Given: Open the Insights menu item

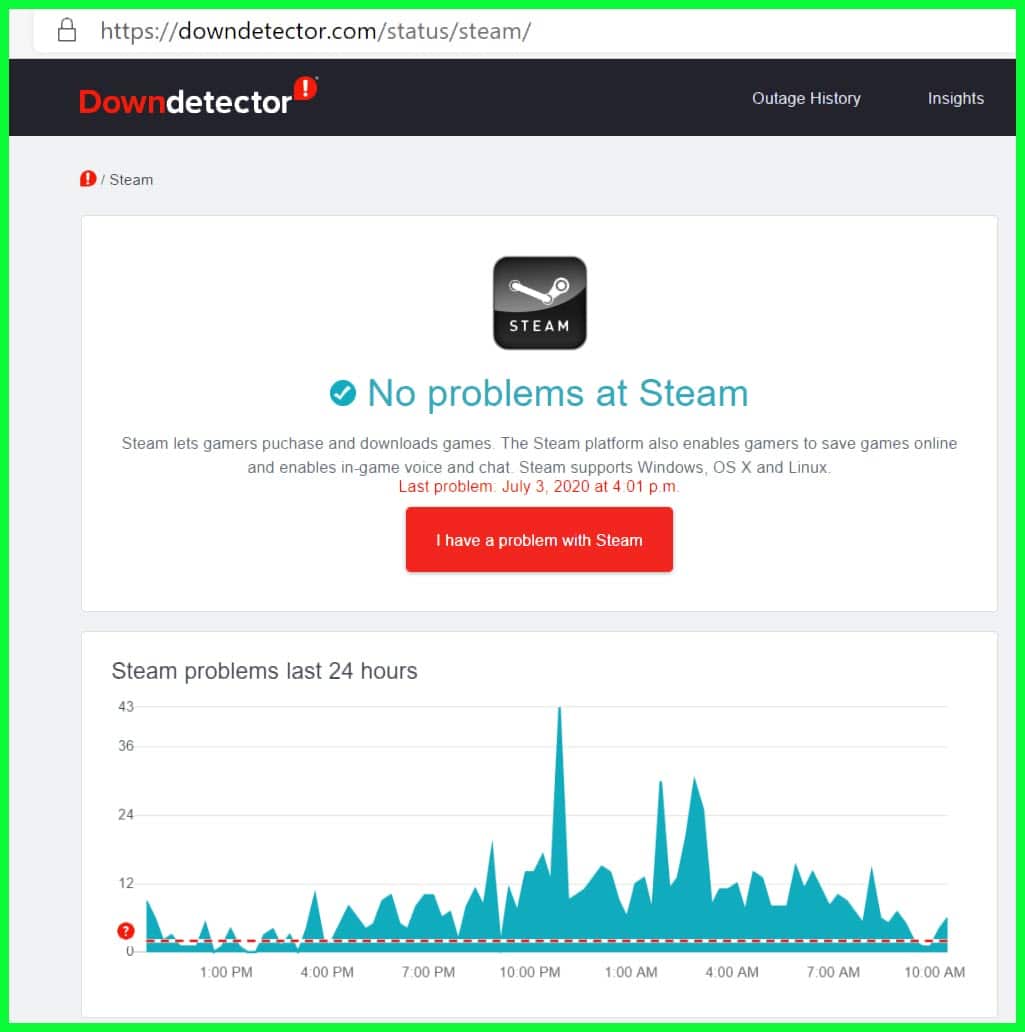Looking at the screenshot, I should coord(955,98).
